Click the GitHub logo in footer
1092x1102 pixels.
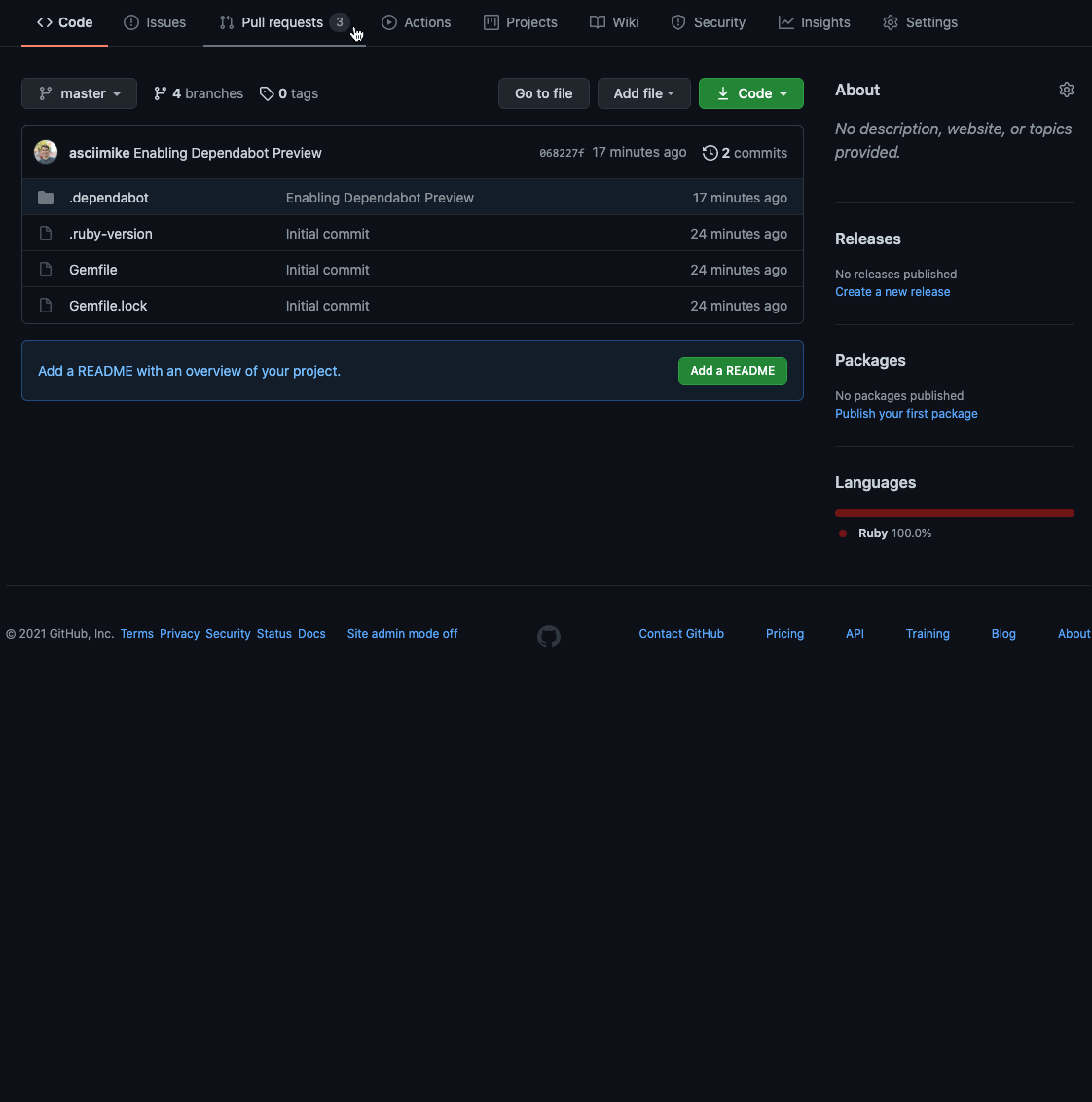click(x=549, y=637)
